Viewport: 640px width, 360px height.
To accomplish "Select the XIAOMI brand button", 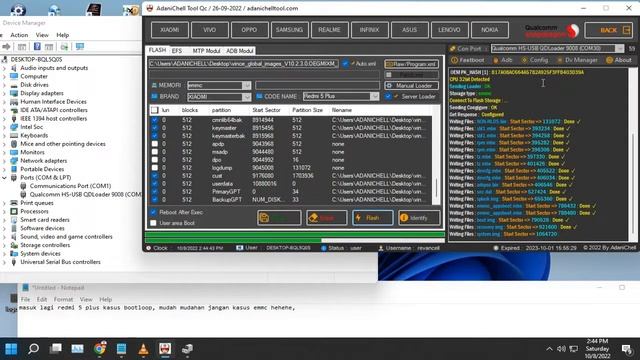I will [170, 30].
